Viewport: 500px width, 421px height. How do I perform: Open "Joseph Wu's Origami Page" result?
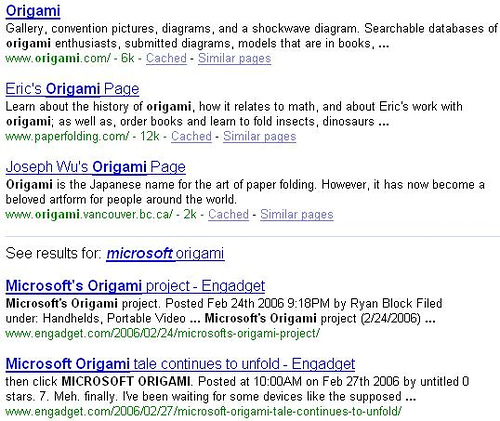pos(96,167)
